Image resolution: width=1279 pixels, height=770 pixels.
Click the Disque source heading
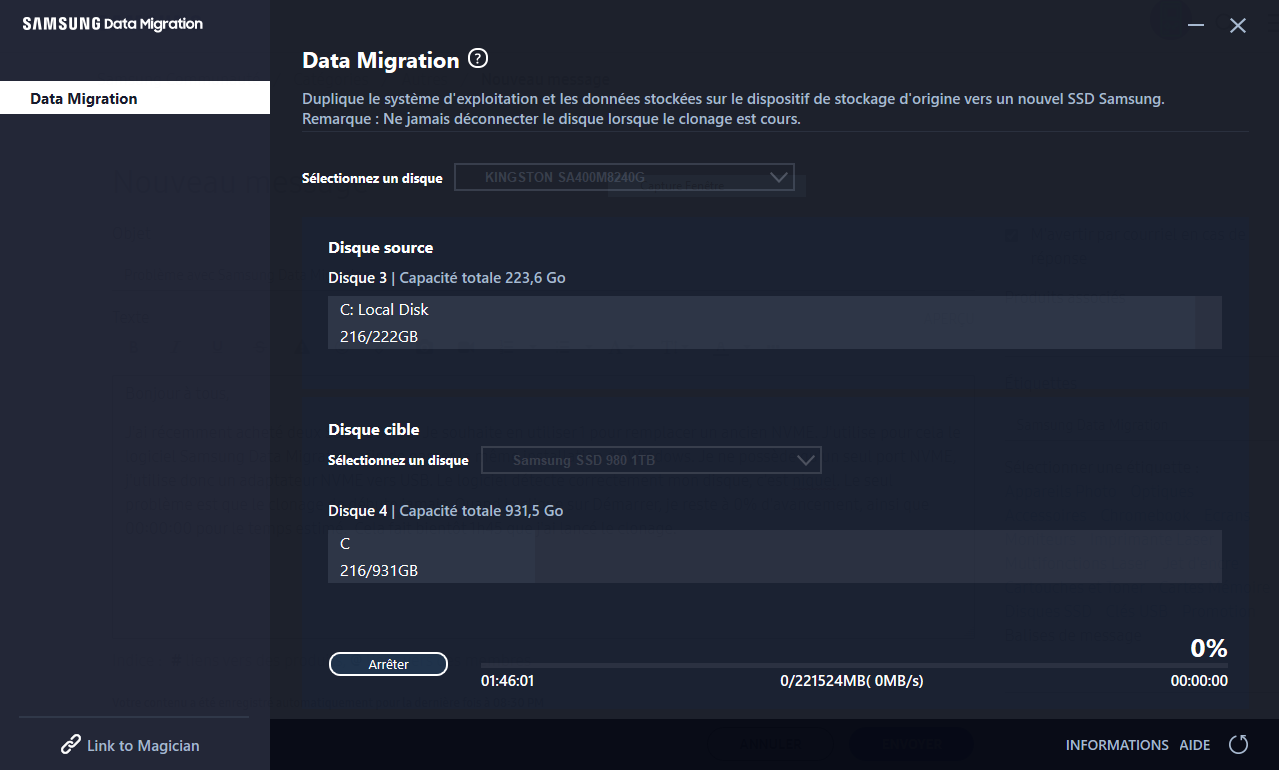381,247
